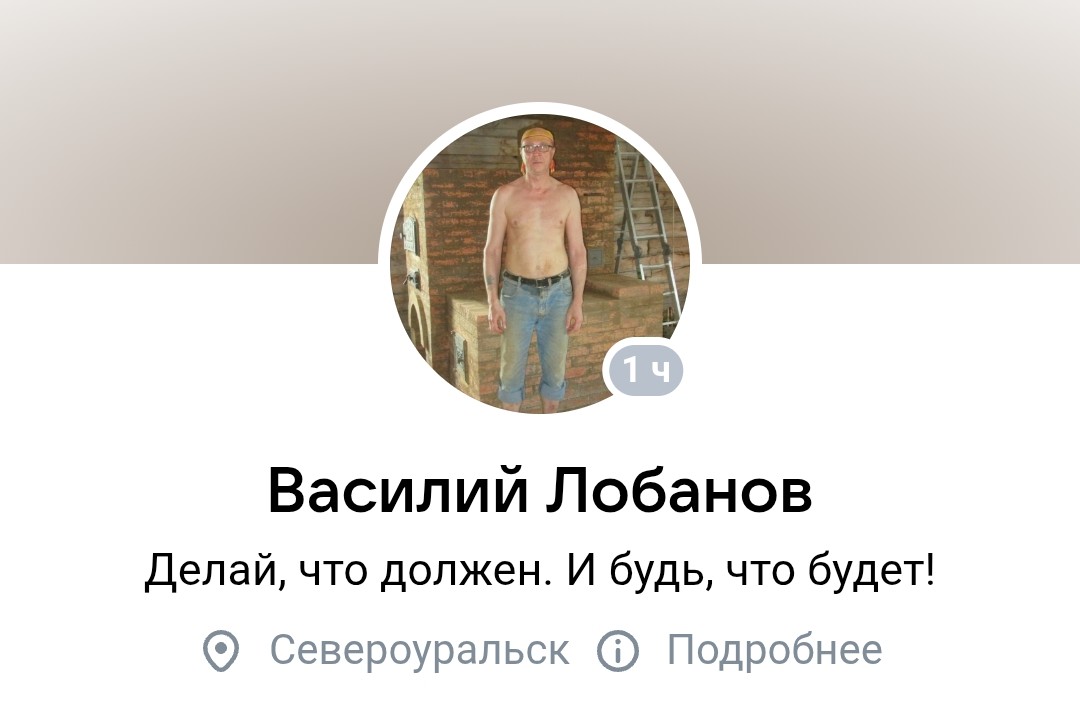Viewport: 1080px width, 719px height.
Task: Select the name Василий Лобанов
Action: pos(540,491)
